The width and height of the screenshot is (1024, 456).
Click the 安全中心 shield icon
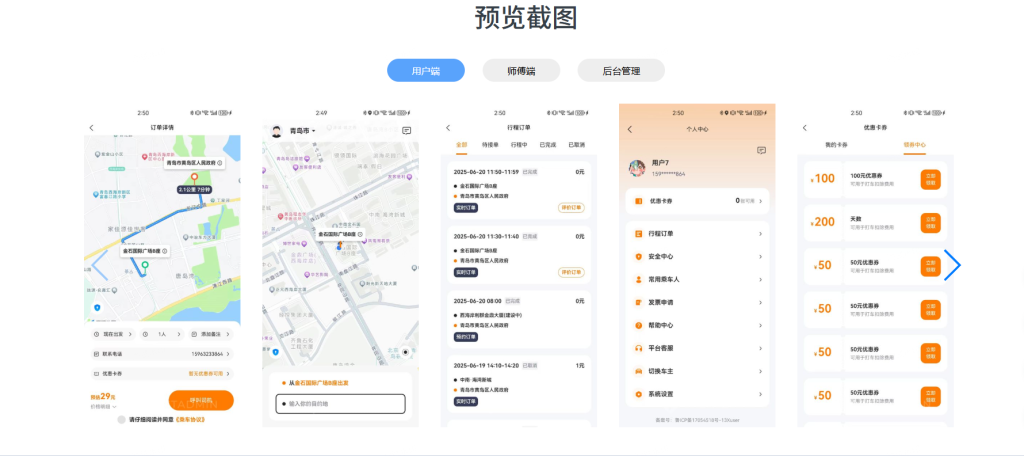(638, 256)
